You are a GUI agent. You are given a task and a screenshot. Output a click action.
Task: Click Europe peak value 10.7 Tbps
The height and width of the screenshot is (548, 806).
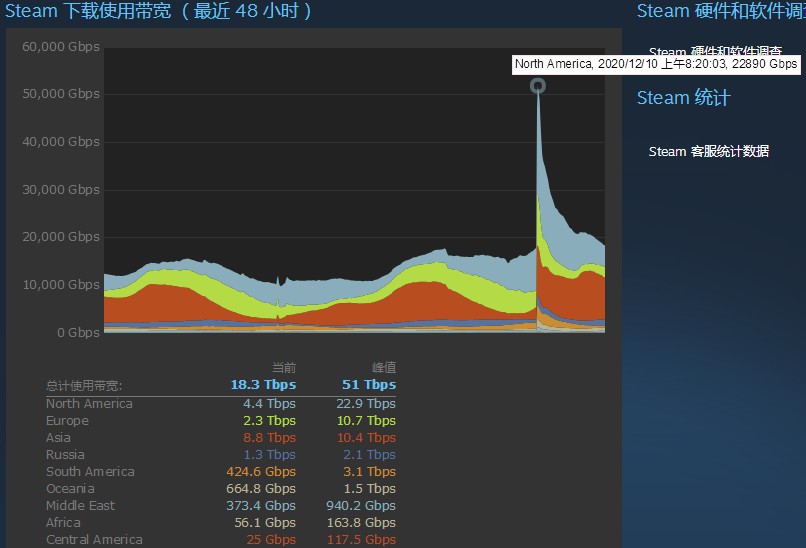(366, 421)
